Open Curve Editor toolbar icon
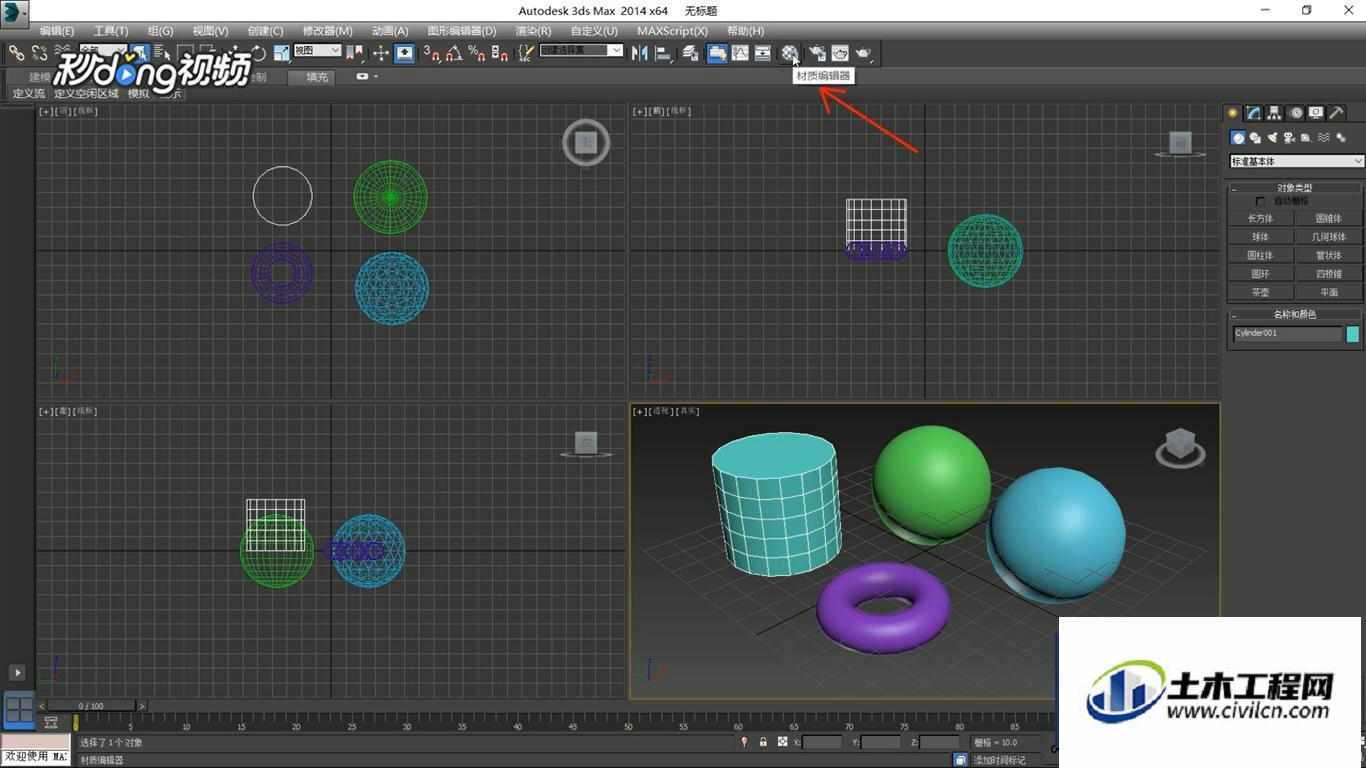This screenshot has width=1366, height=768. pos(739,53)
